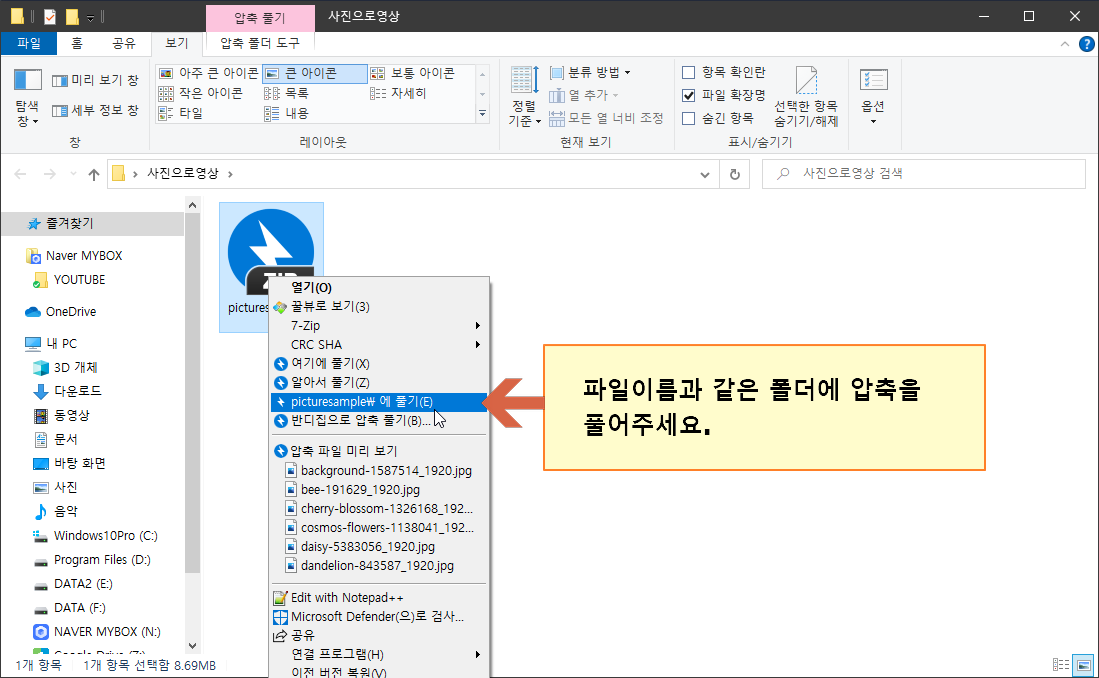Open NAVER MYBOX (N:) drive
This screenshot has height=678, width=1099.
(x=97, y=632)
